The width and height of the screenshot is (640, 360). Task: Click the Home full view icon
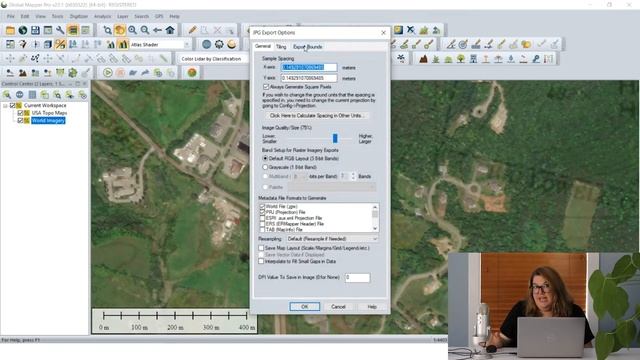[x=170, y=30]
